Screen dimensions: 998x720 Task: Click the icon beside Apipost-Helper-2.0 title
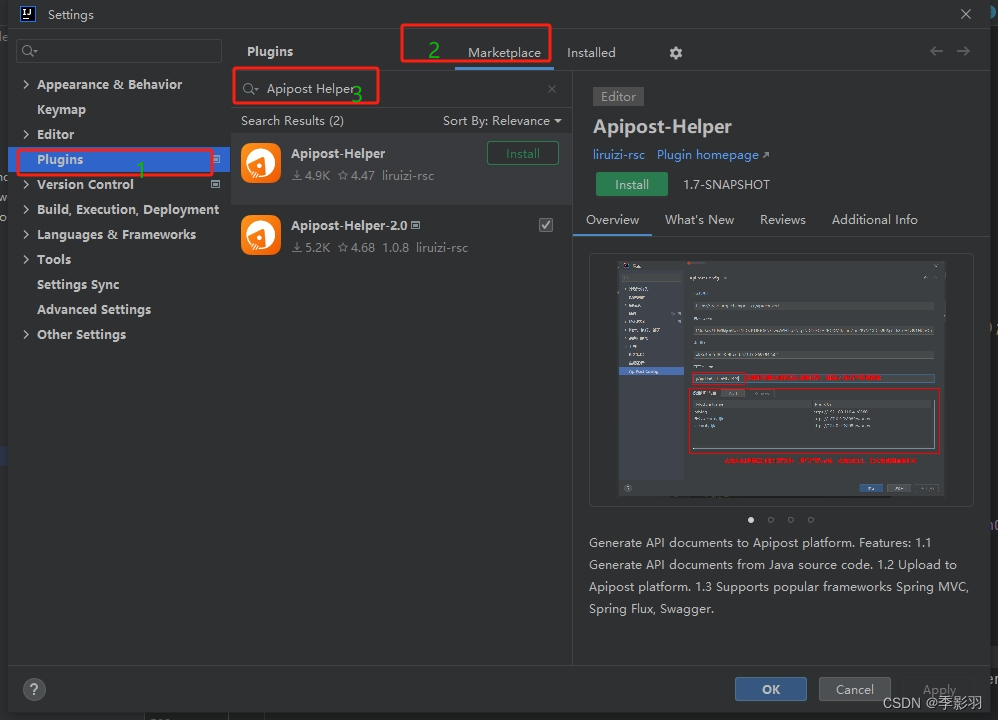tap(416, 225)
